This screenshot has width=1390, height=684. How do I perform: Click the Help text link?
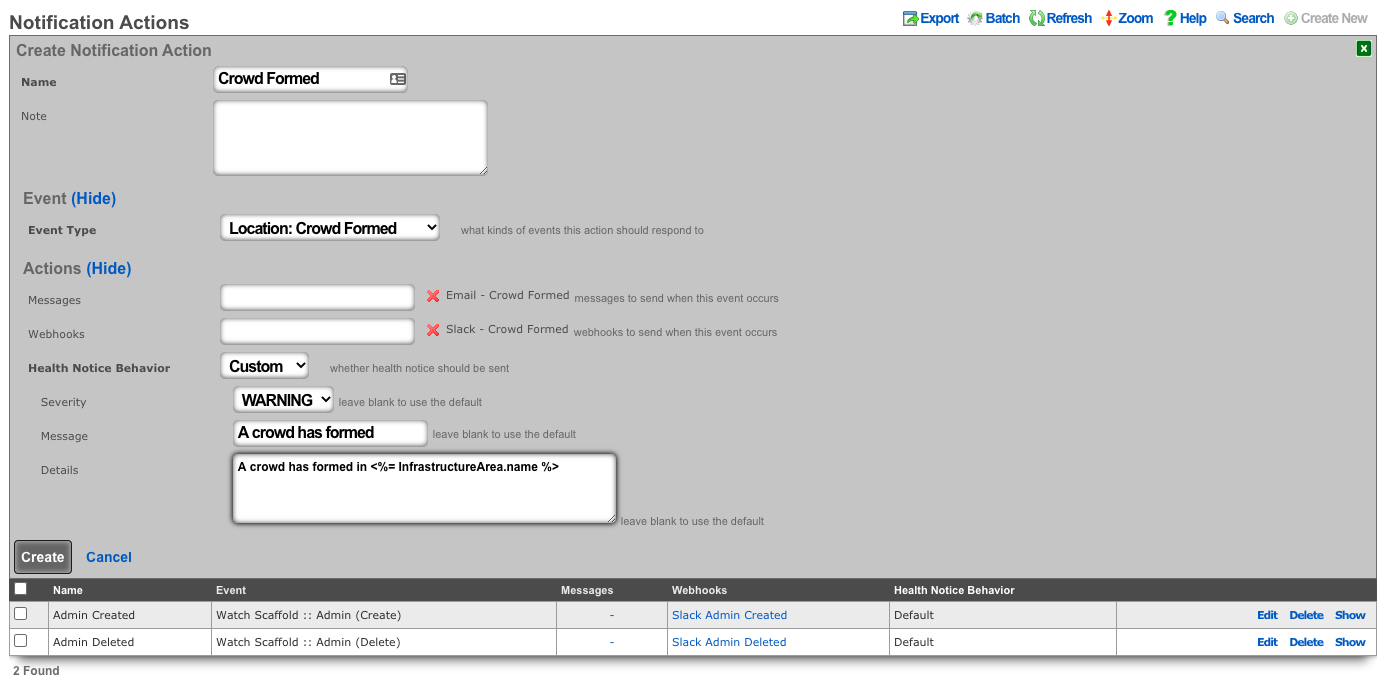click(x=1193, y=18)
